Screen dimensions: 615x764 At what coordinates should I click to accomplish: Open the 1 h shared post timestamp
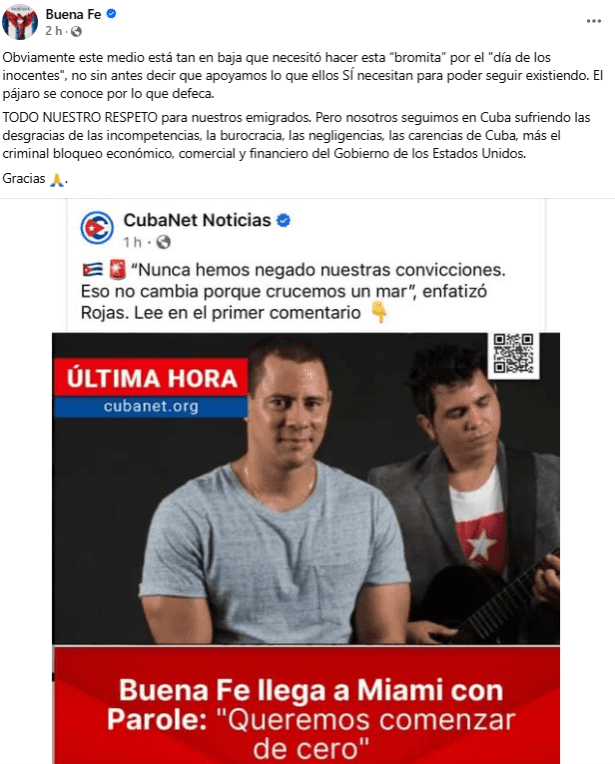click(x=132, y=242)
